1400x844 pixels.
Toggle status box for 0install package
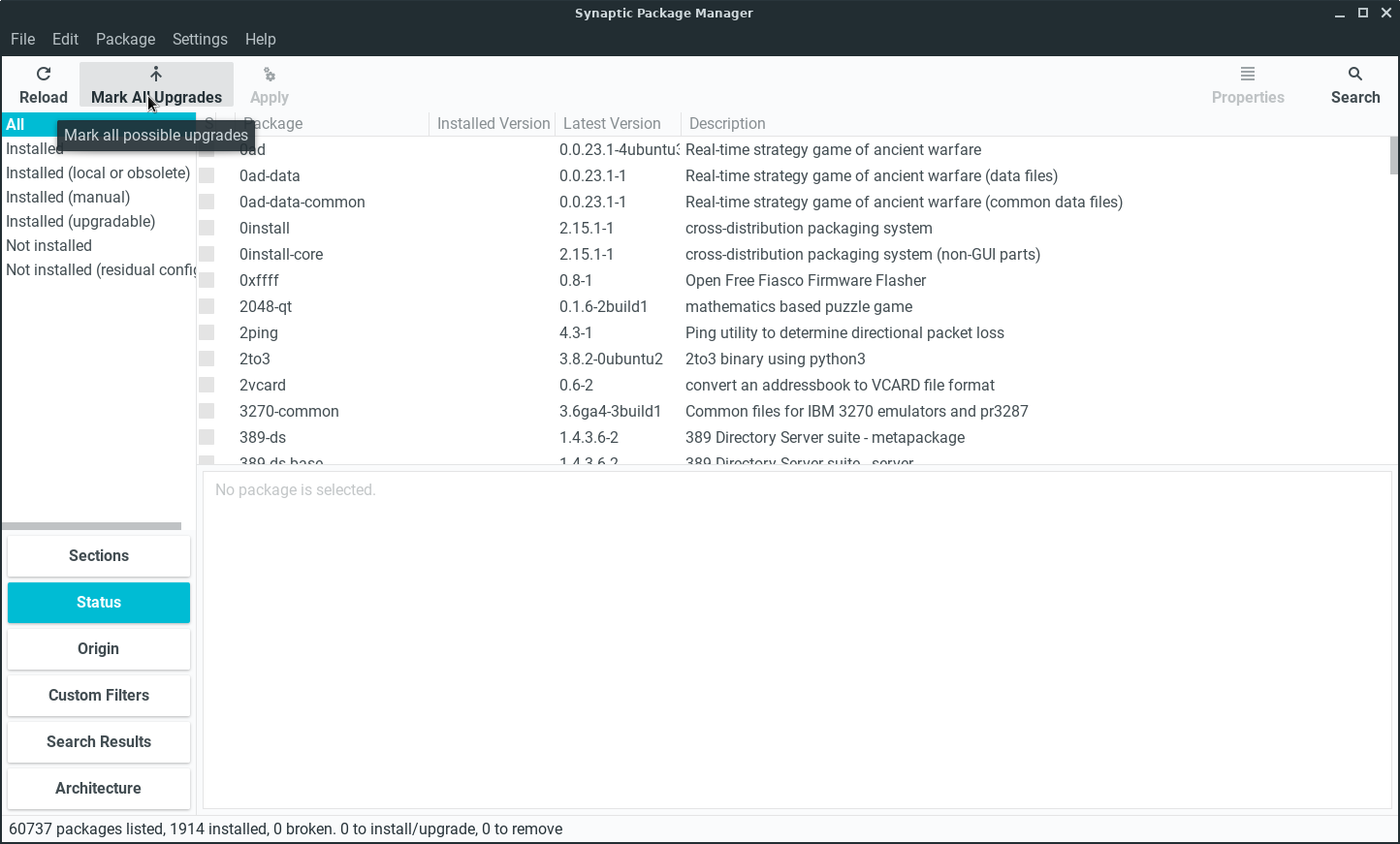click(x=207, y=228)
